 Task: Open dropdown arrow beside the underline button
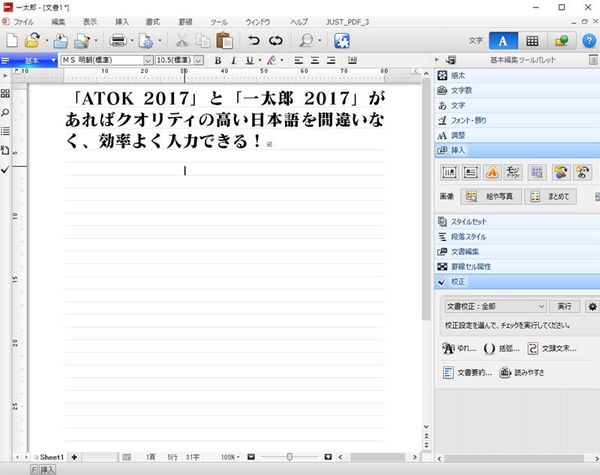click(260, 60)
